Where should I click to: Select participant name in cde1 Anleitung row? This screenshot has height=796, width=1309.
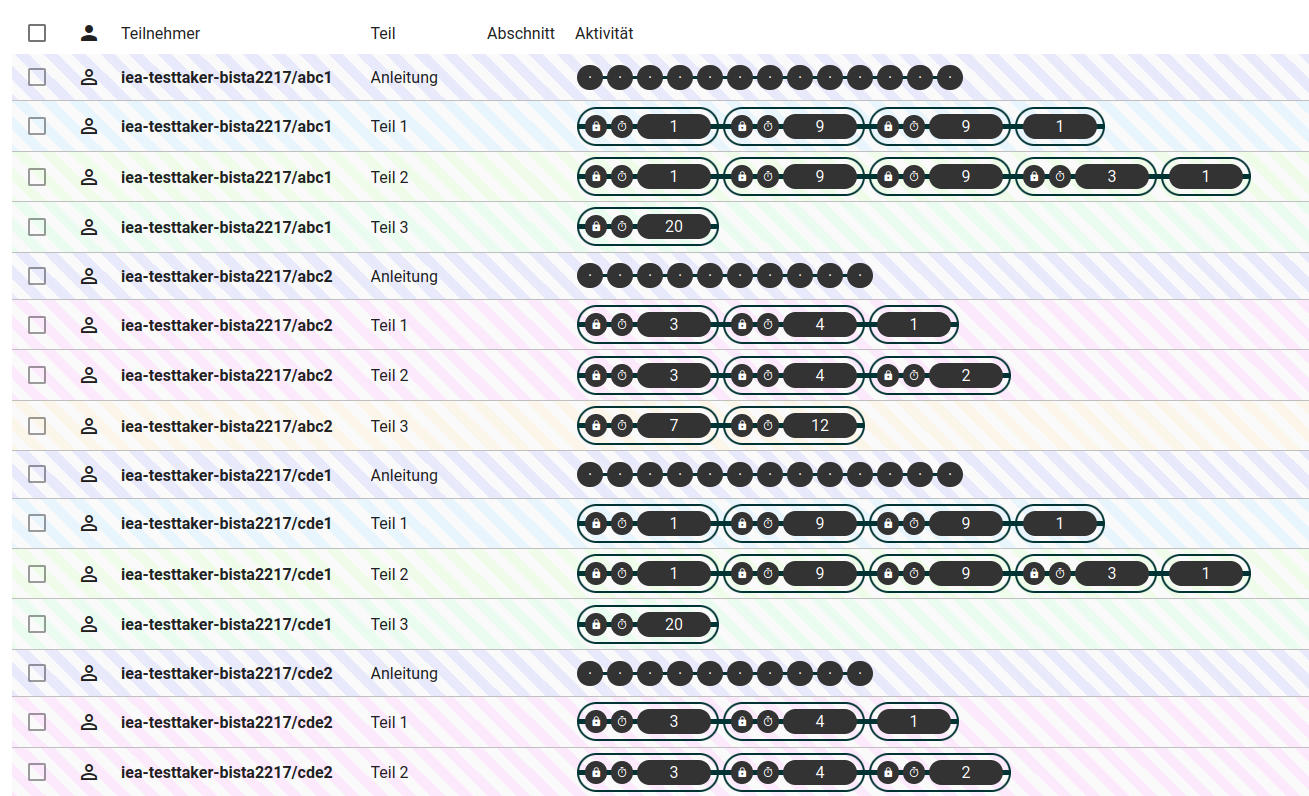(x=226, y=475)
